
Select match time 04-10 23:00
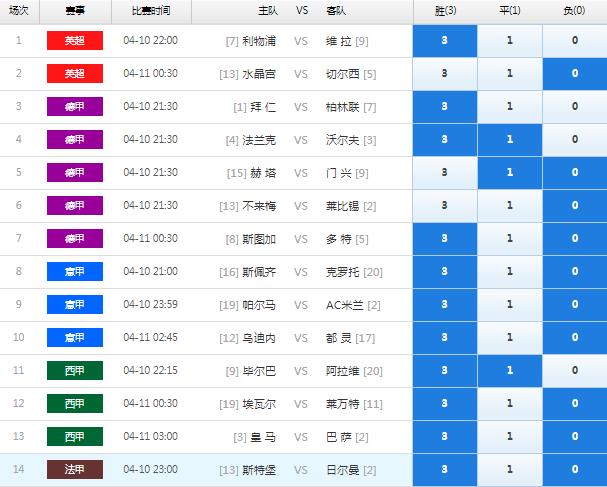pyautogui.click(x=151, y=469)
